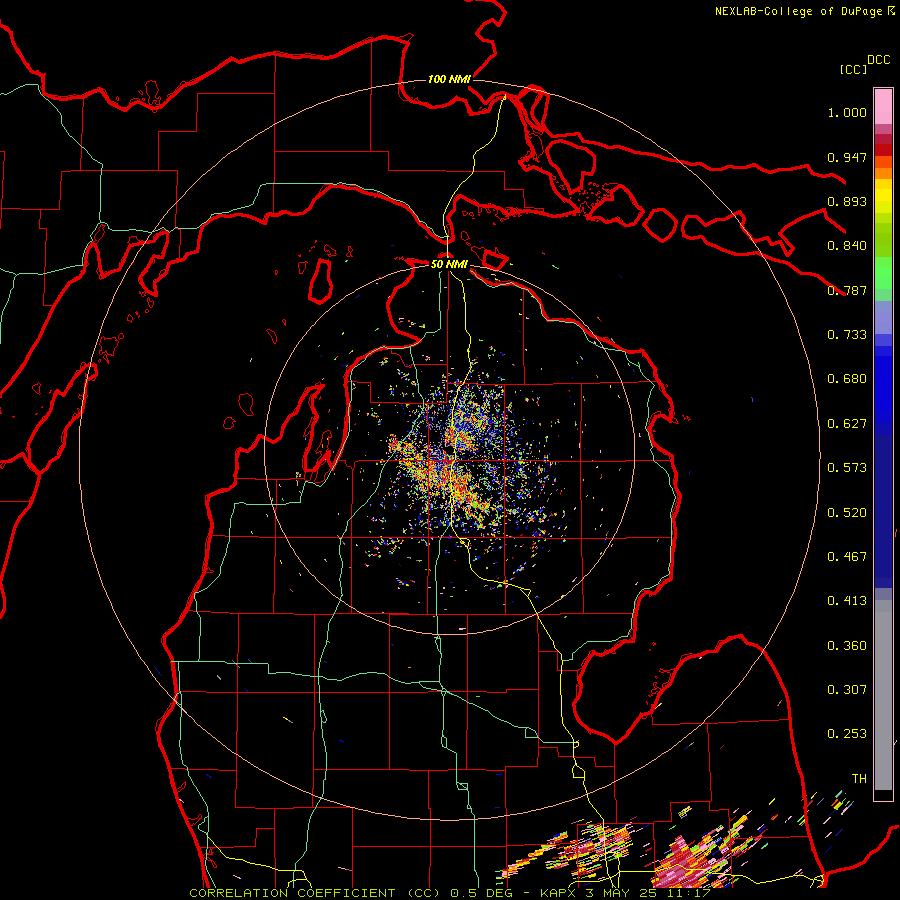This screenshot has width=900, height=900.
Task: Click the 100 NMI range ring label
Action: pyautogui.click(x=449, y=79)
